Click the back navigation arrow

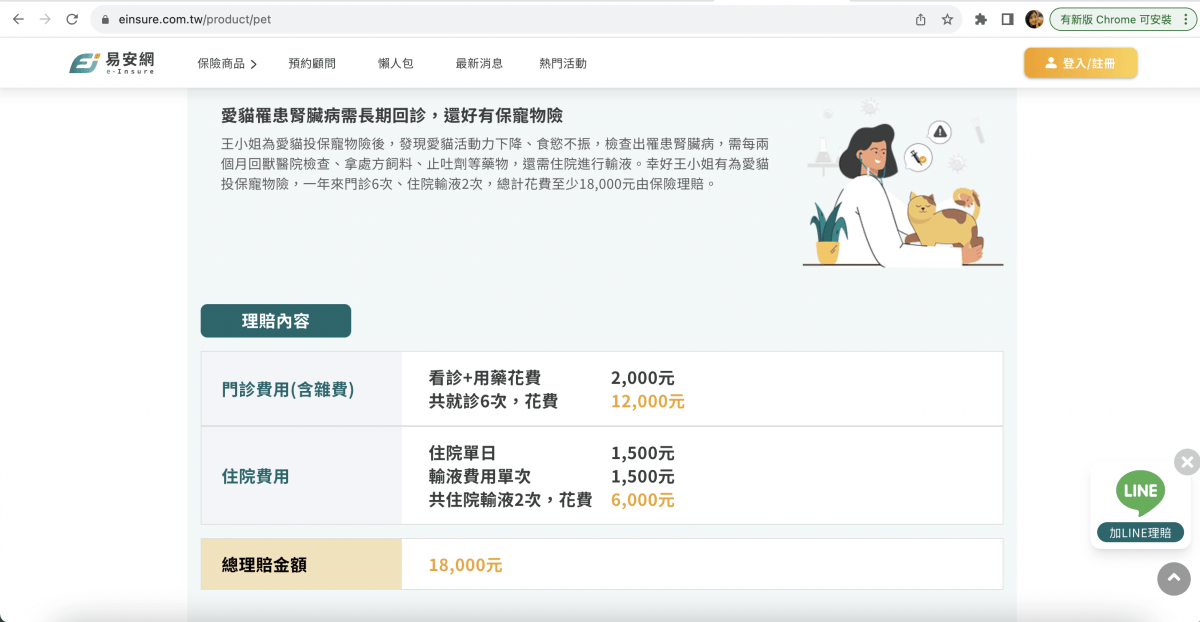pos(18,18)
